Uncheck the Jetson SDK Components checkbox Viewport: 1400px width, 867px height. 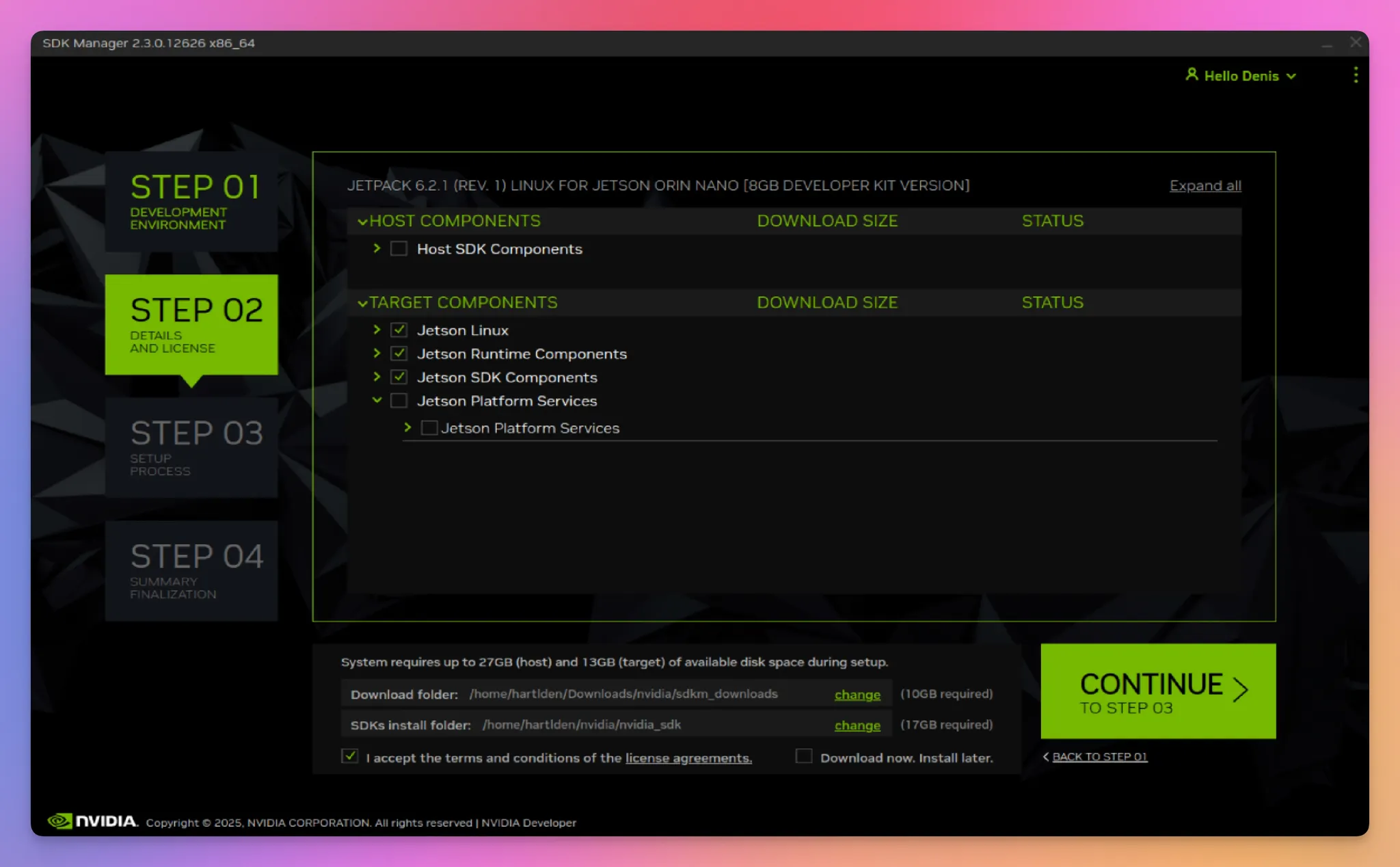click(x=399, y=377)
